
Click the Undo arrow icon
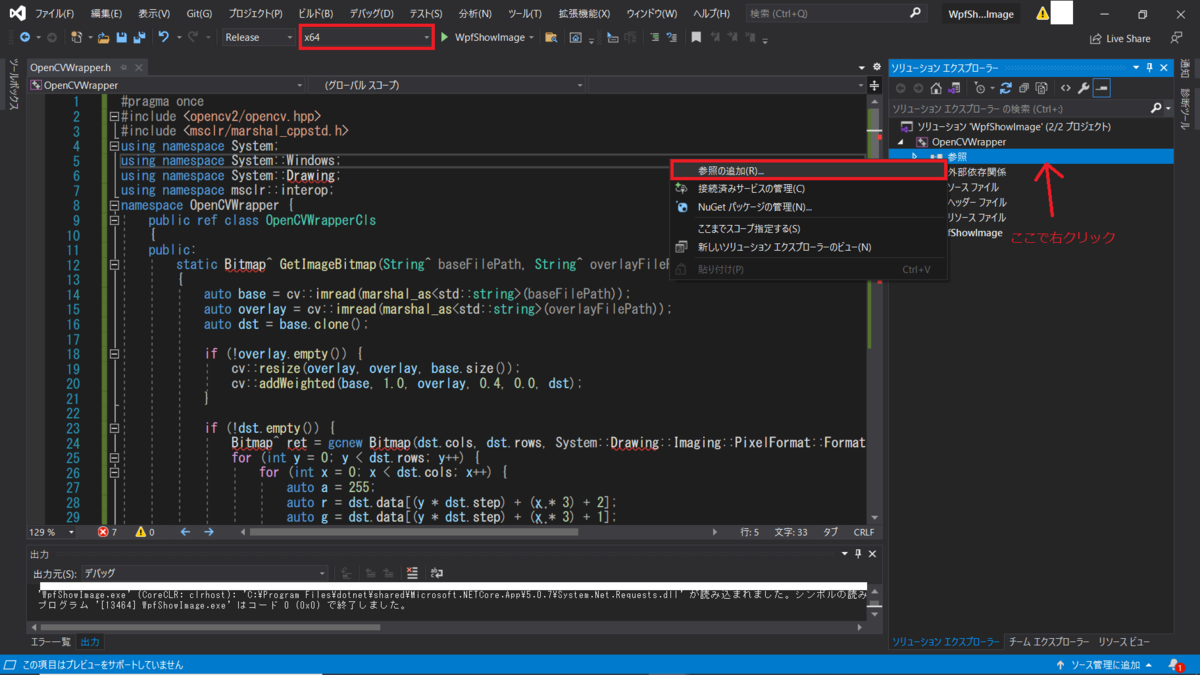tap(164, 37)
